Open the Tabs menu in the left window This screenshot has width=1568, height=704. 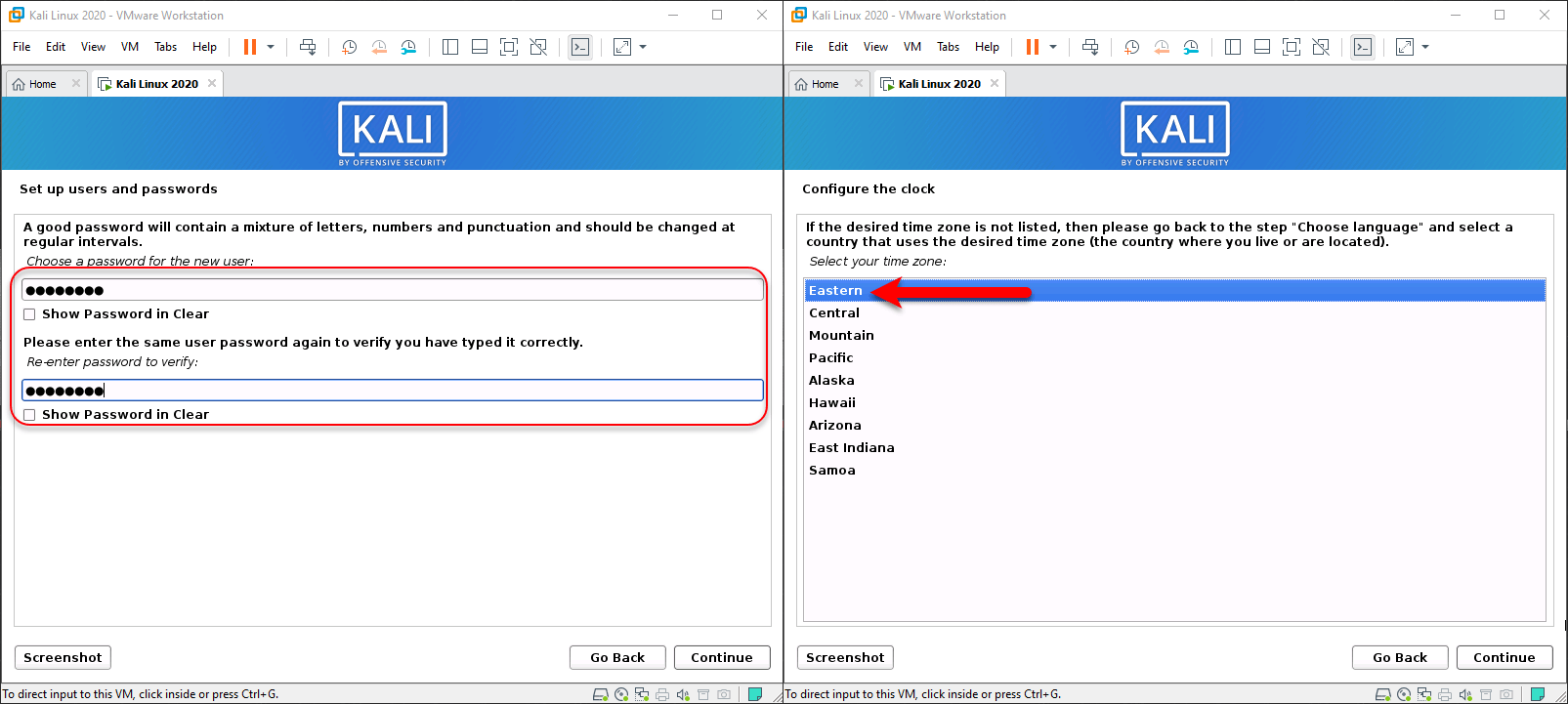(x=166, y=47)
